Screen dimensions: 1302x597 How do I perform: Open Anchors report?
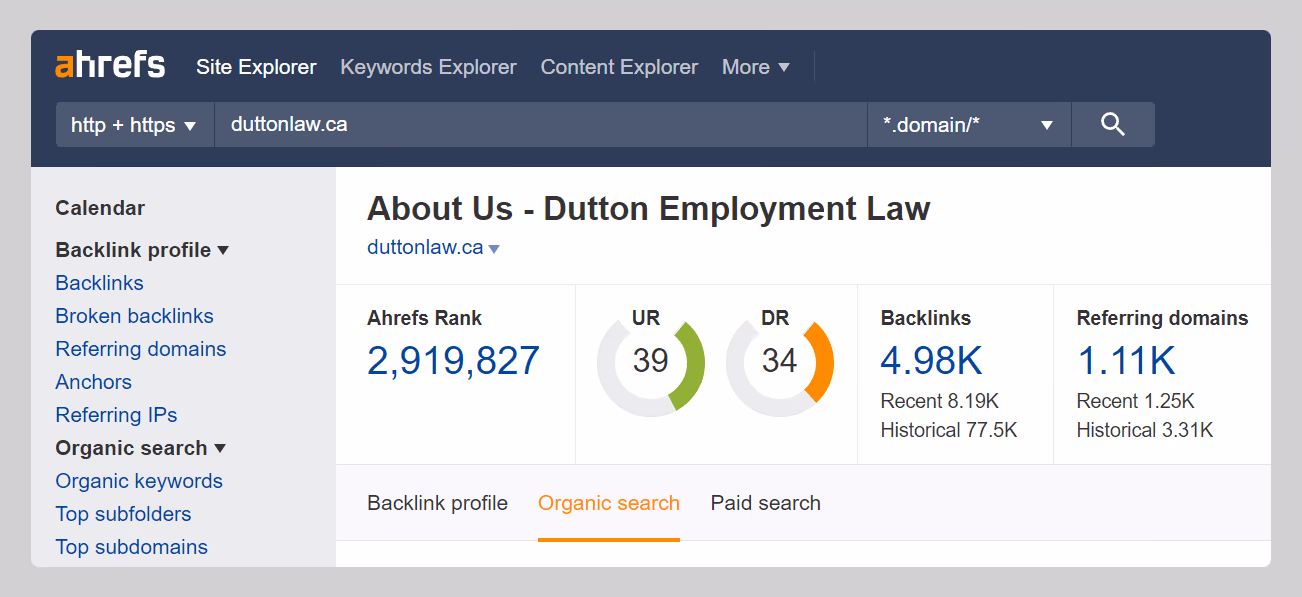tap(93, 382)
